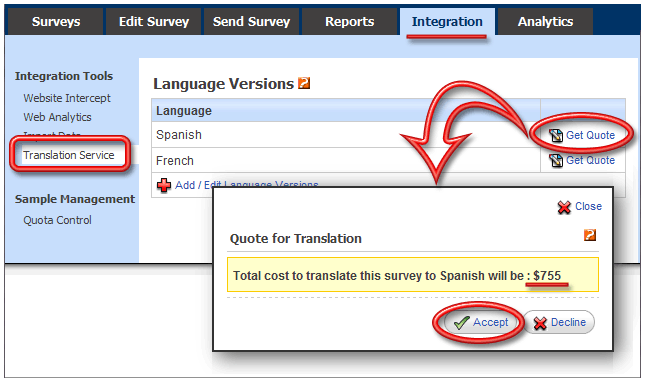Open Quota Control under Sample Management
This screenshot has width=645, height=382.
[57, 220]
